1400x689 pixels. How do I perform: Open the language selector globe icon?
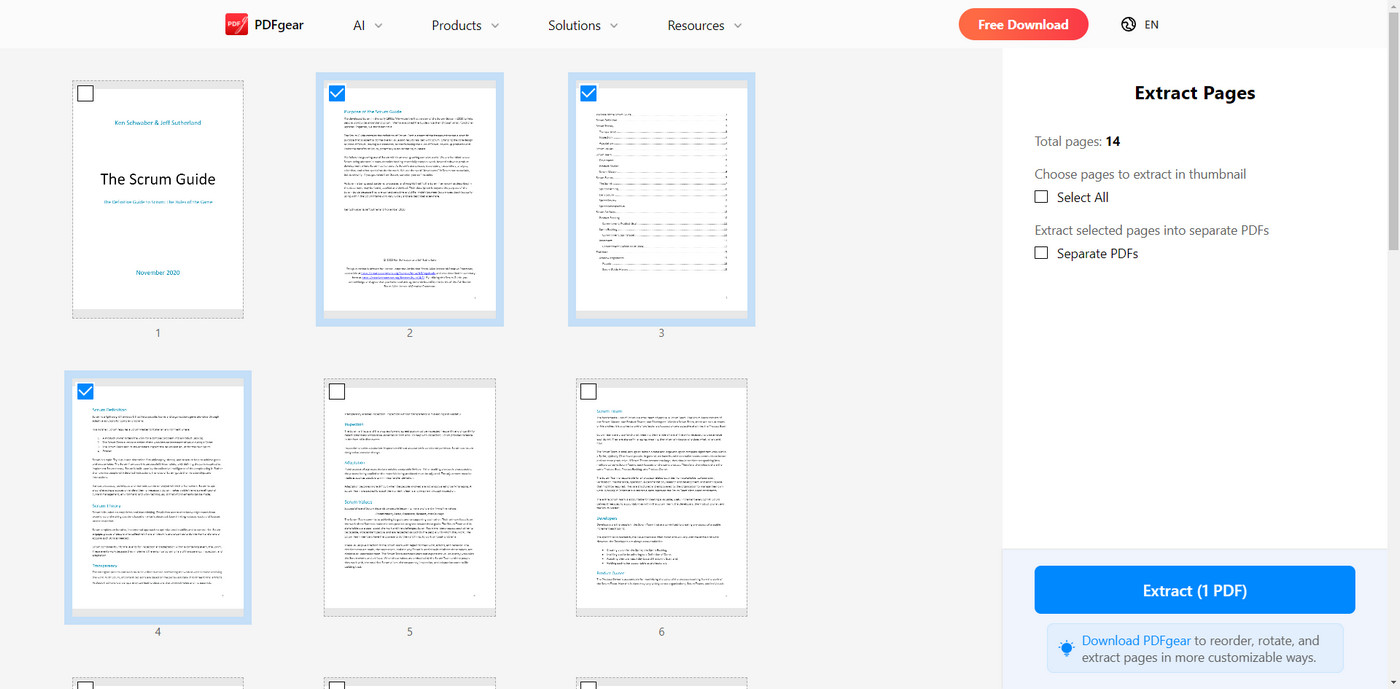point(1128,23)
